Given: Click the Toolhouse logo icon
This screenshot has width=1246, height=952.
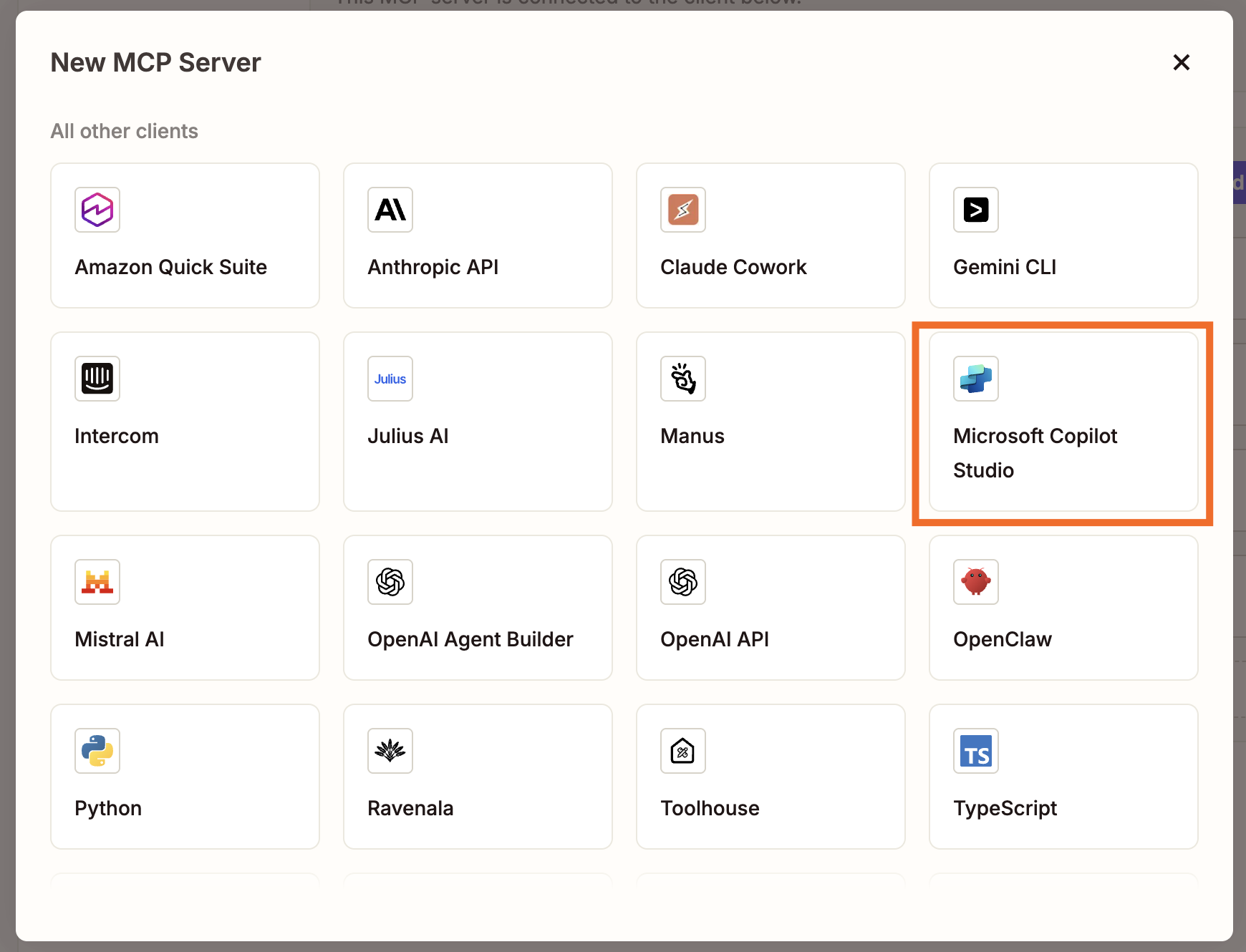Looking at the screenshot, I should [682, 751].
